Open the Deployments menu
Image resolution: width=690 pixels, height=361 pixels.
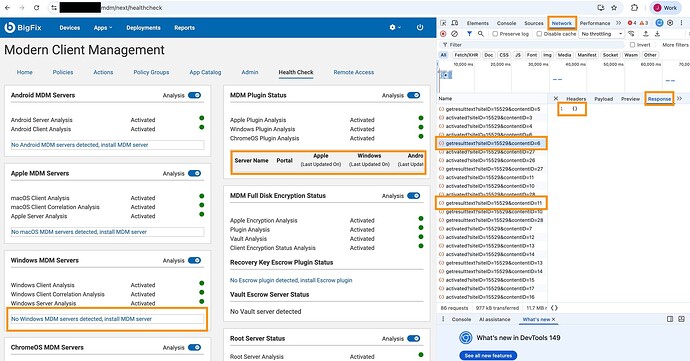pos(143,27)
